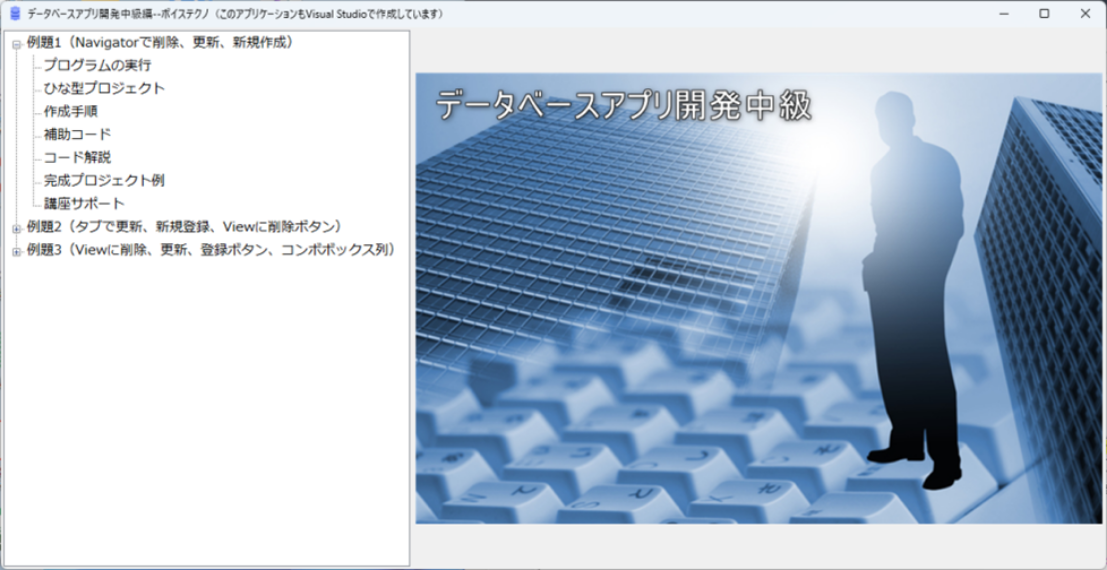Minimize the application window
This screenshot has width=1107, height=570.
click(x=1003, y=13)
